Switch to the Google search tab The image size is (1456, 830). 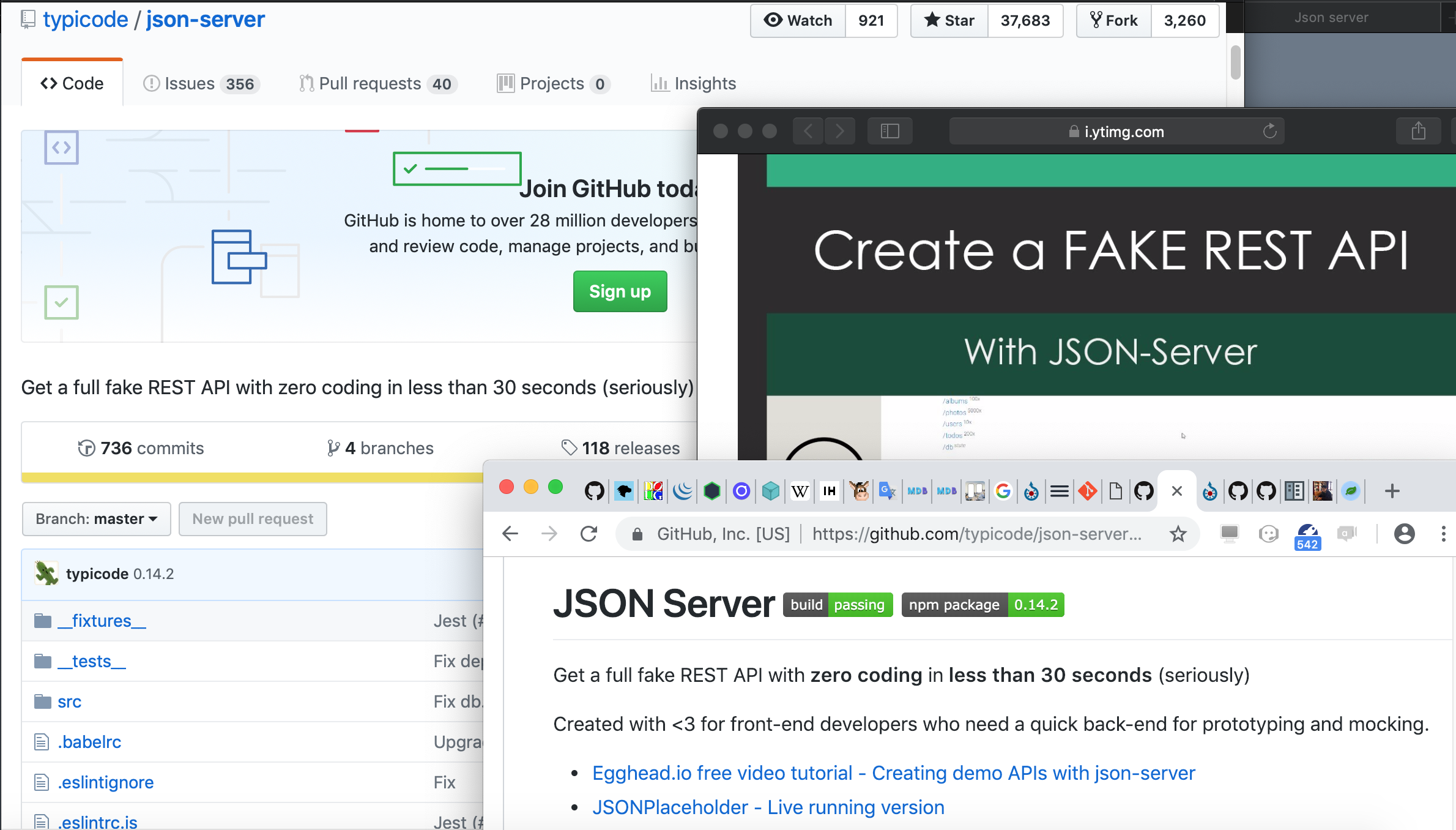[1003, 491]
